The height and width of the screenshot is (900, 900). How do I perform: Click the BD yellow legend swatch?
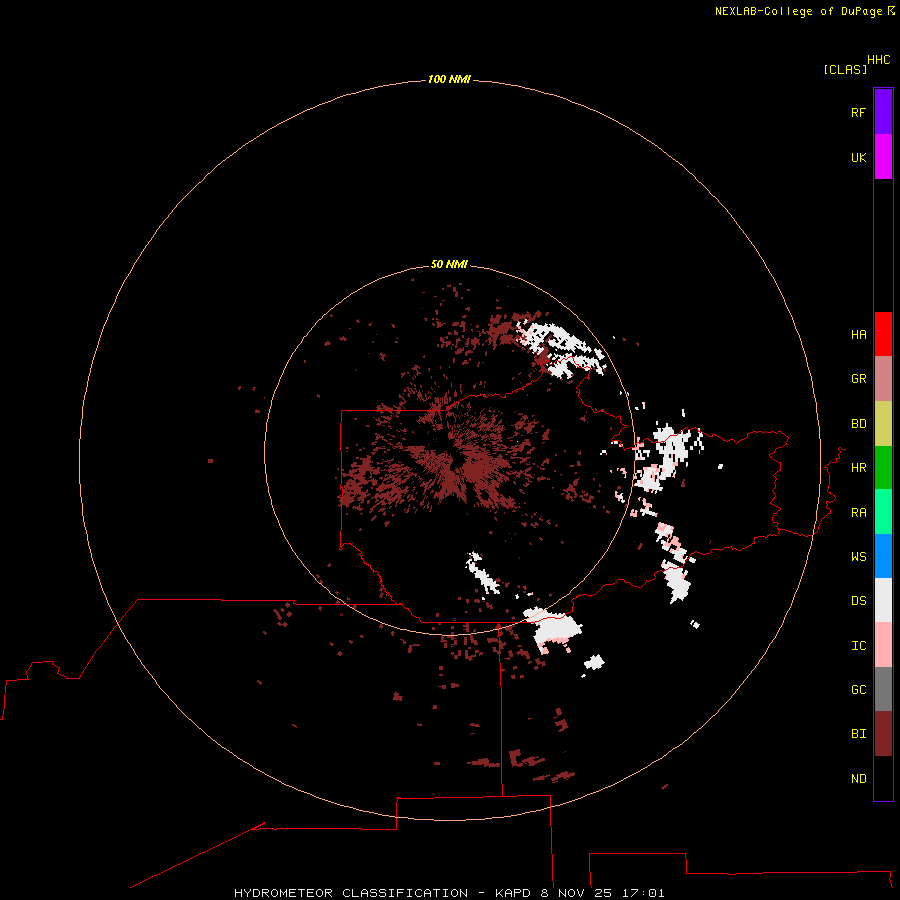coord(883,424)
